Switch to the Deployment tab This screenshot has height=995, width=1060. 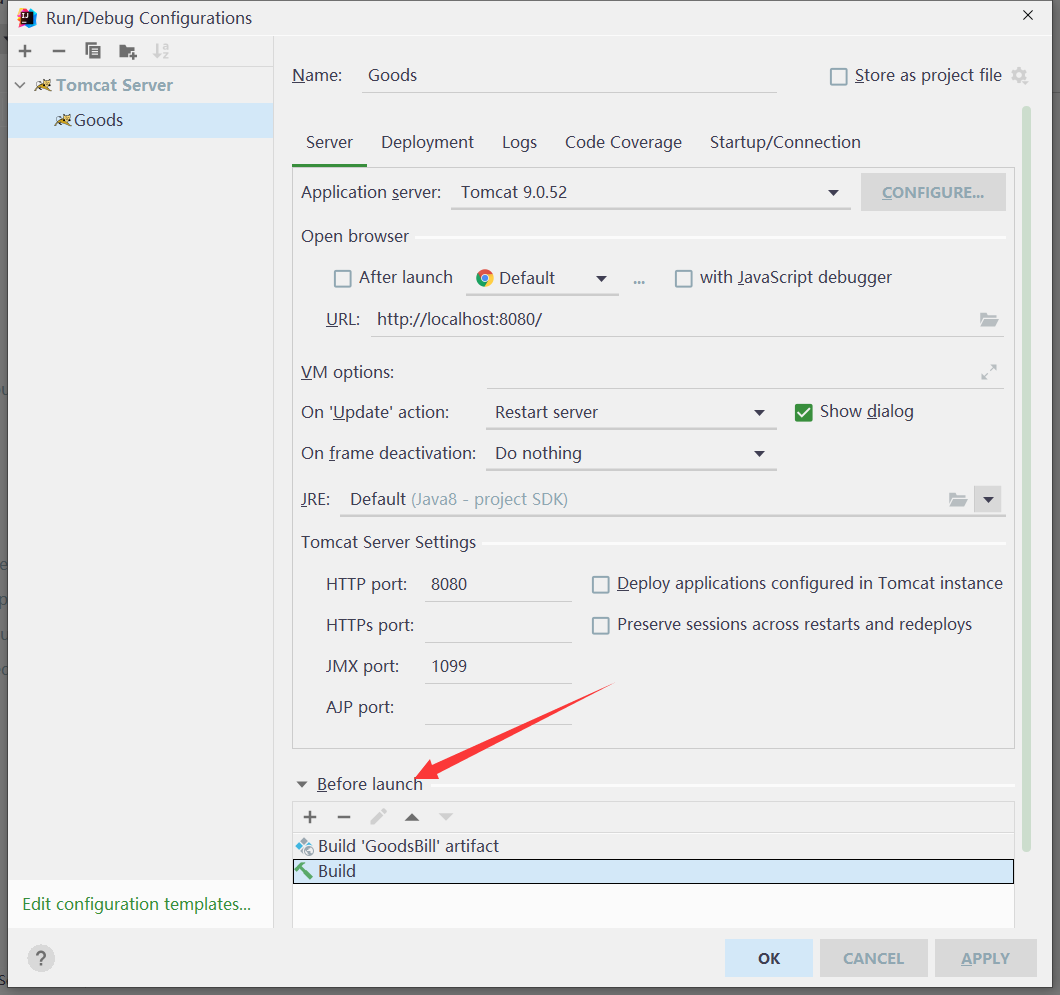coord(427,143)
